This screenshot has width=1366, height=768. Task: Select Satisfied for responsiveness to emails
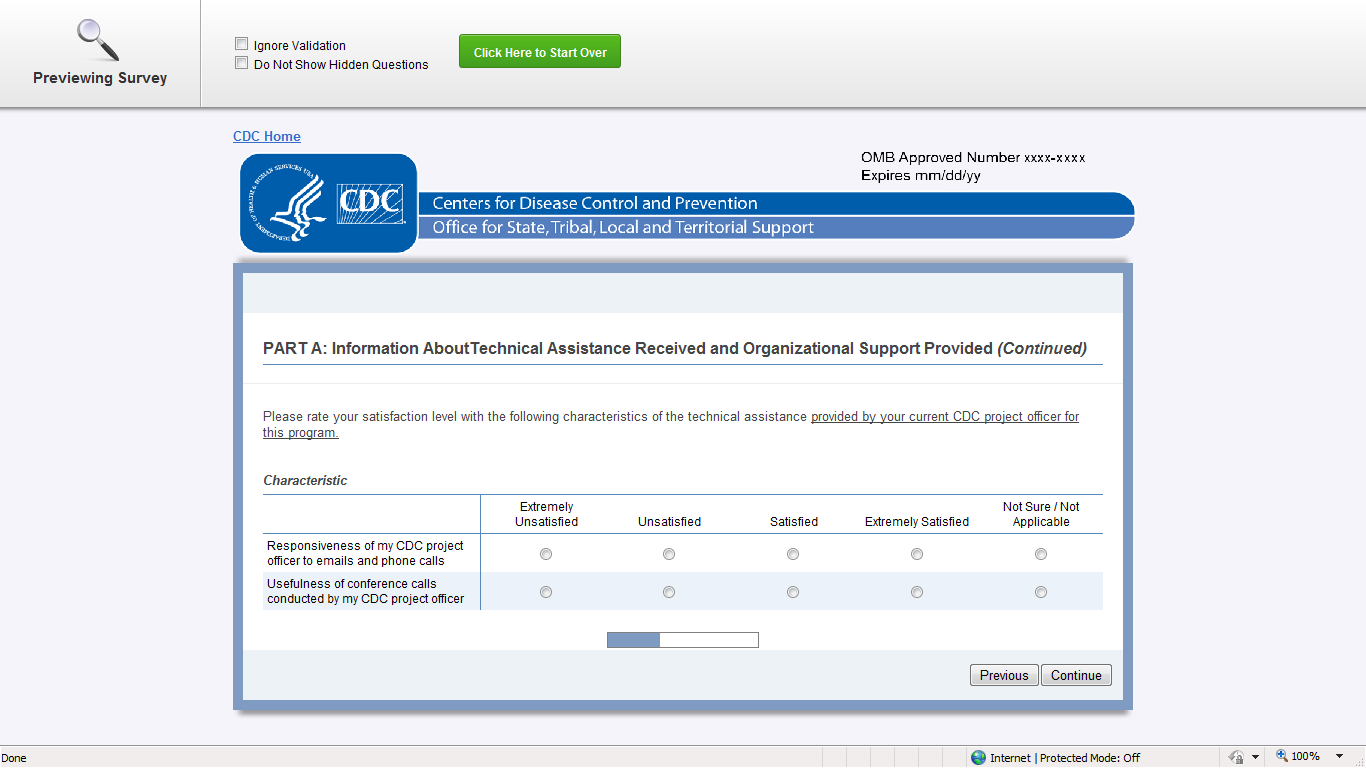(793, 554)
